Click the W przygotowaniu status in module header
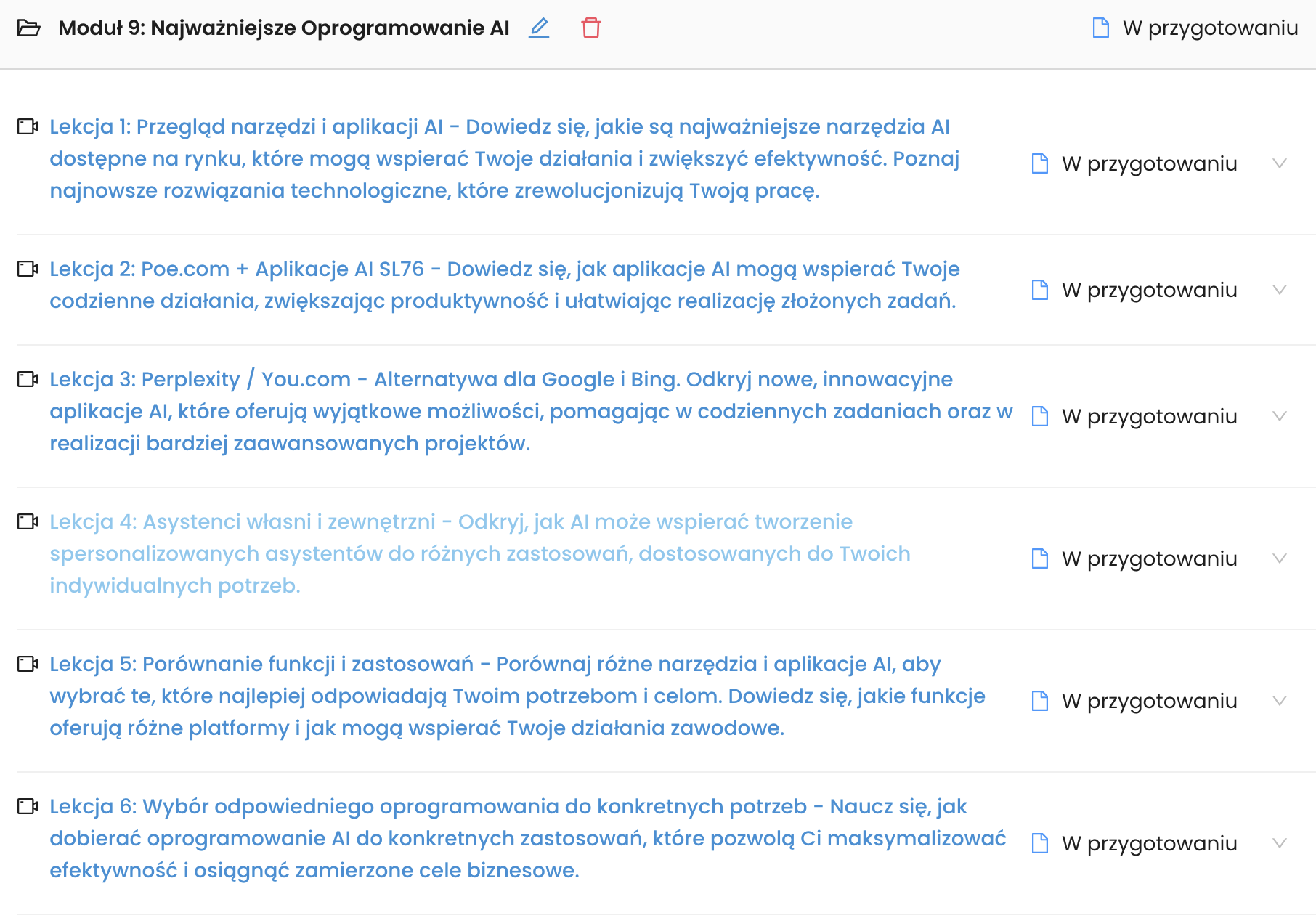Viewport: 1316px width, 918px height. pos(1210,28)
